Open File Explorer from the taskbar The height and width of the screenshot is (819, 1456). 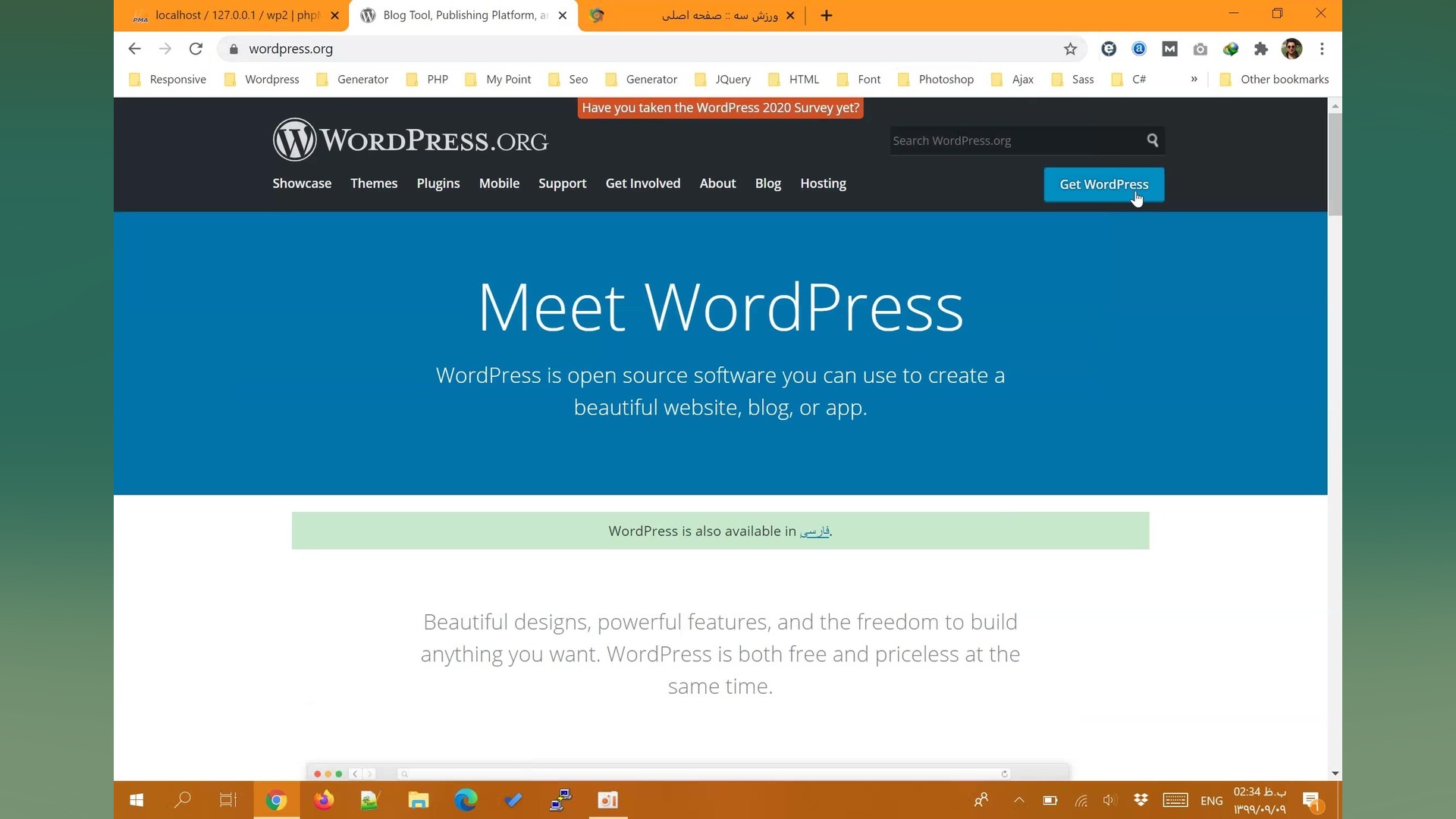coord(419,800)
